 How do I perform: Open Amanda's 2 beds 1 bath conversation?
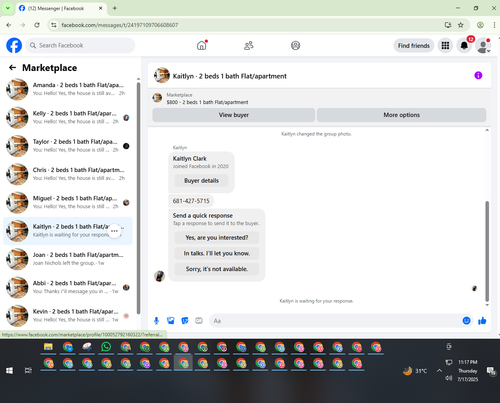[68, 89]
